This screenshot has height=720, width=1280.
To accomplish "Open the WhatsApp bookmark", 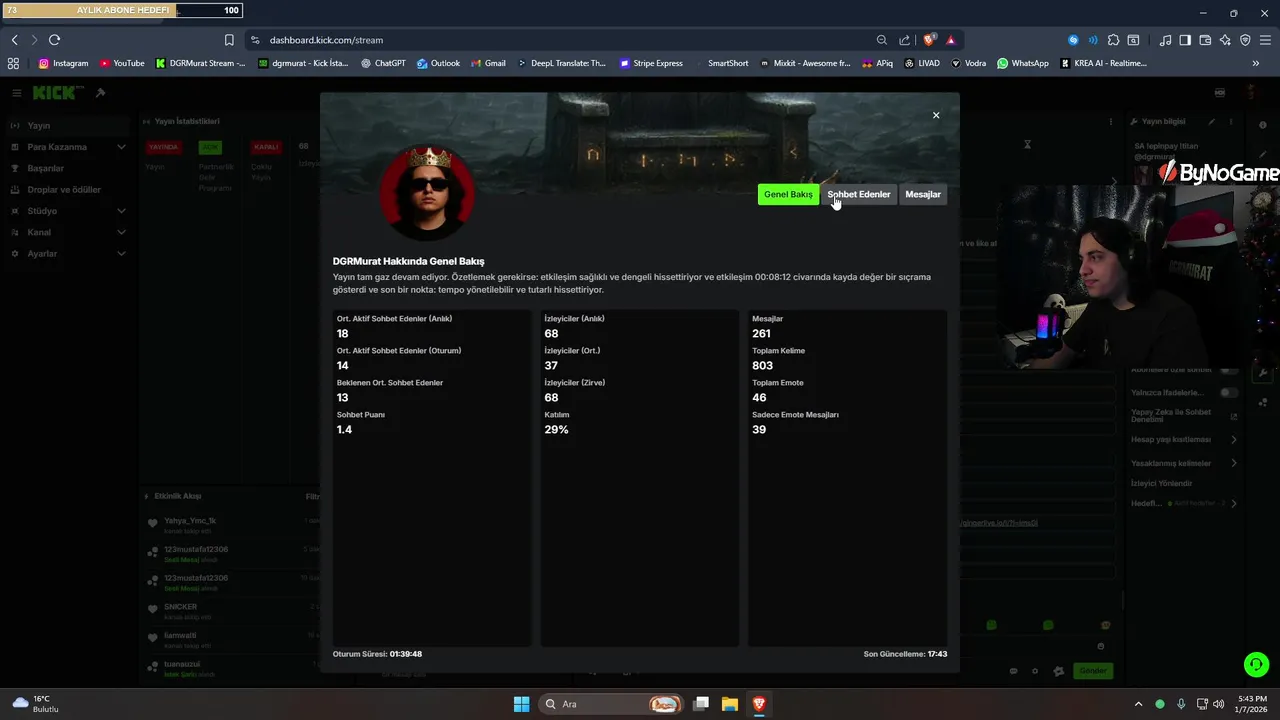I will pos(1022,63).
